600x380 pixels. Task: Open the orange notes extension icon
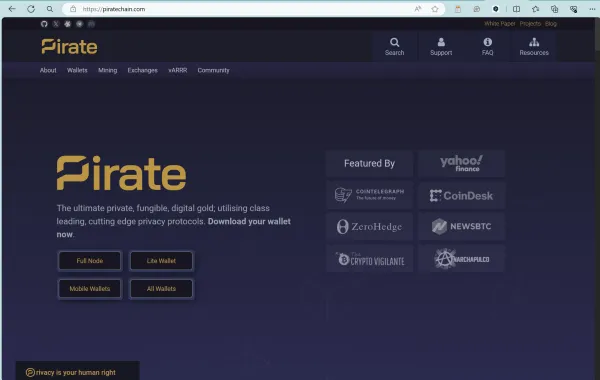click(458, 9)
